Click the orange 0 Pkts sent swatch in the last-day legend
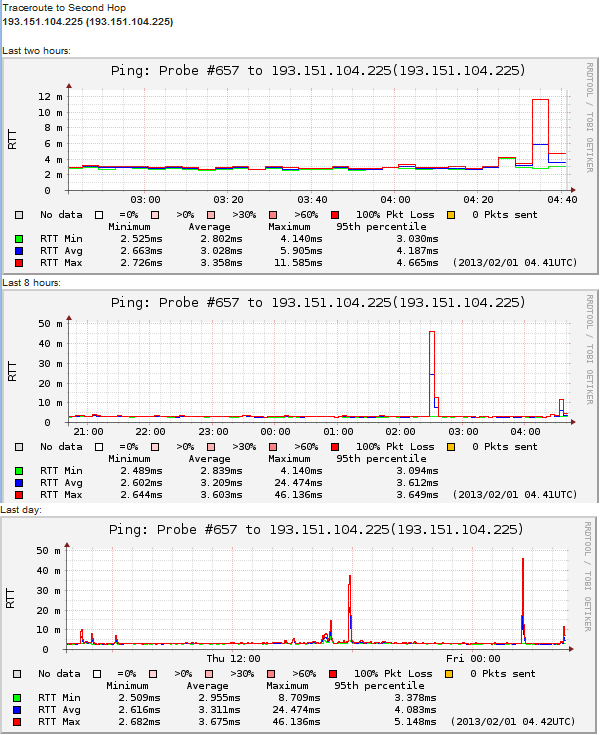Viewport: 605px width, 735px height. (451, 674)
